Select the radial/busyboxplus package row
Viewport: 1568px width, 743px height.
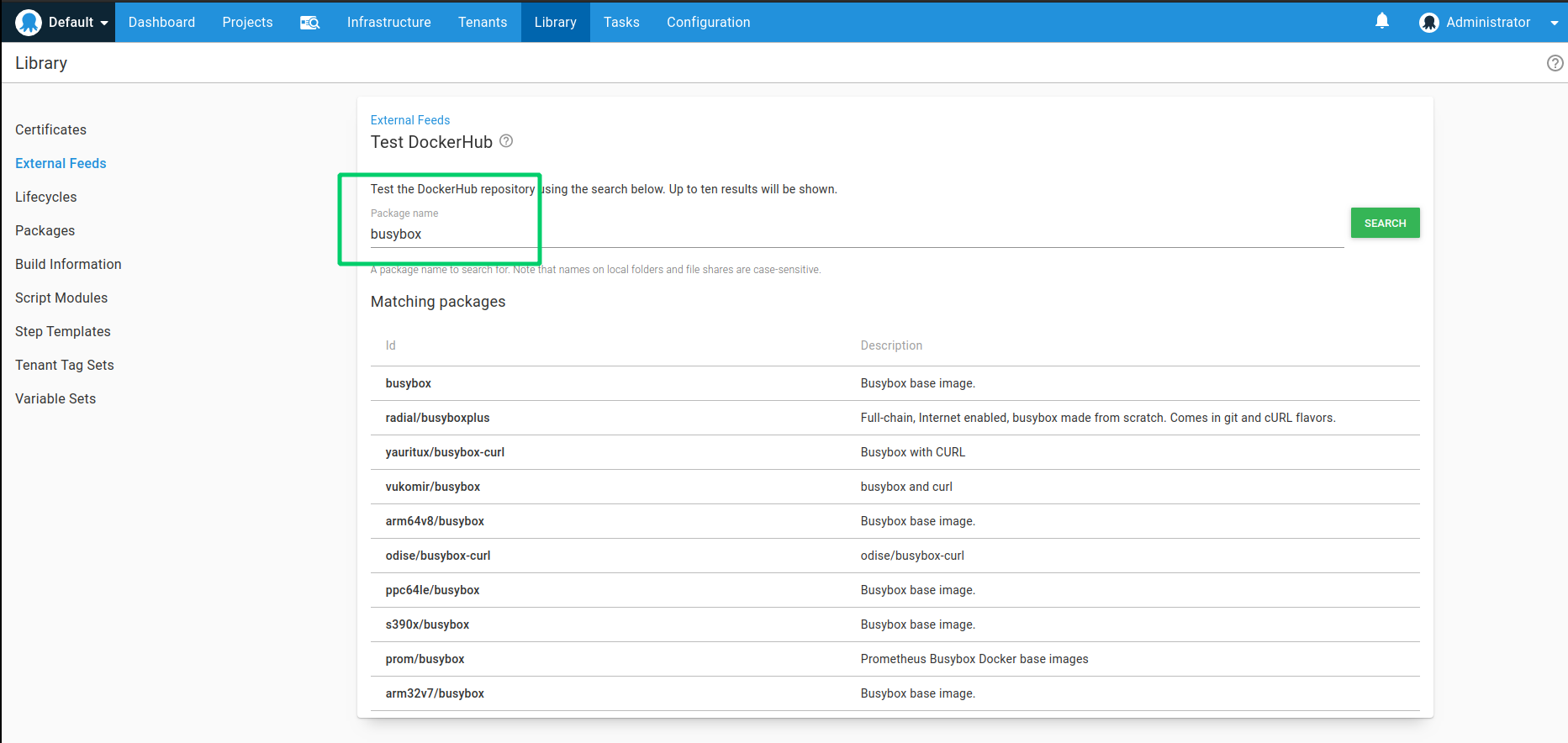[x=895, y=418]
